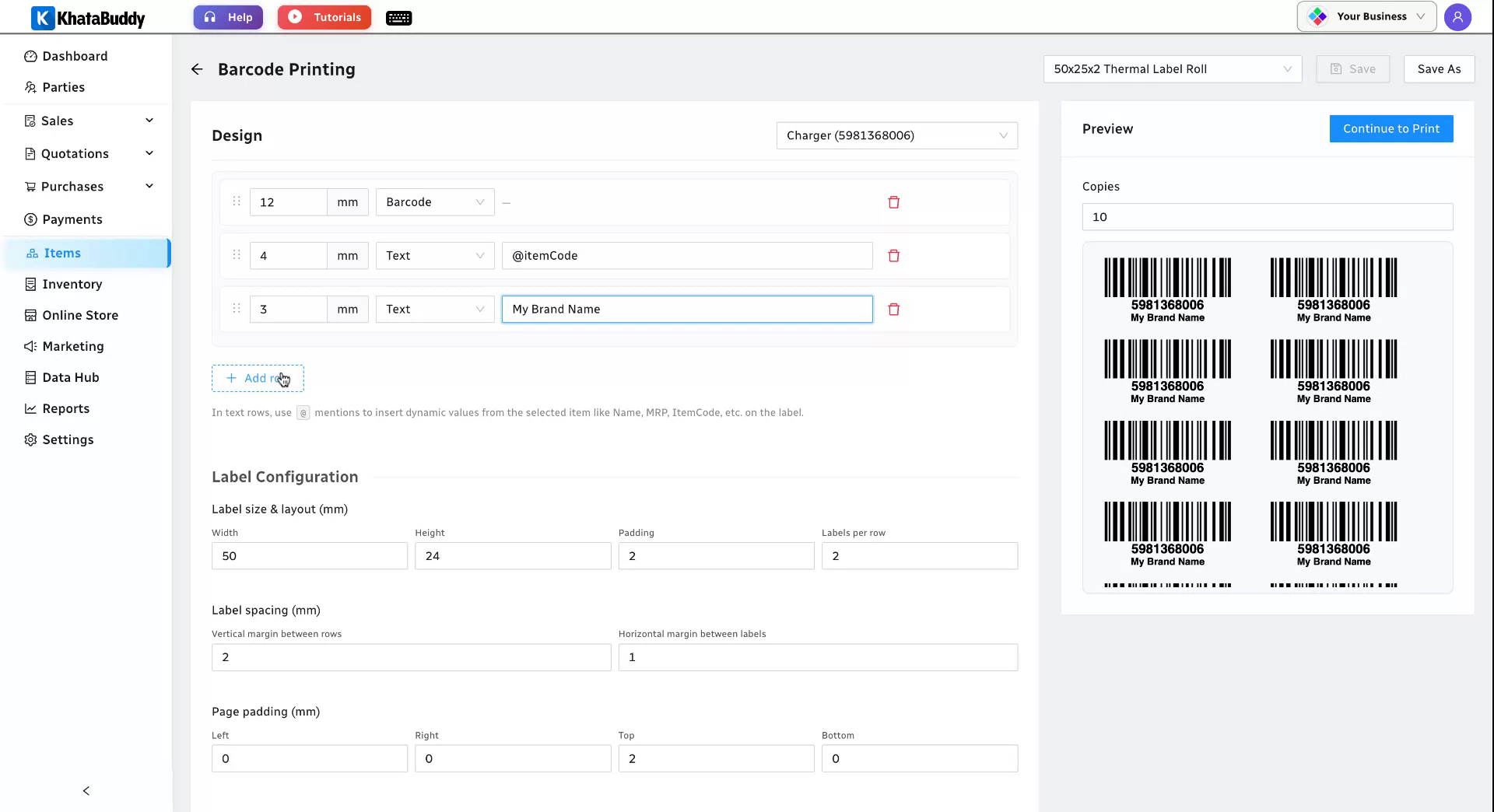Click the Marketing megaphone icon
Image resolution: width=1494 pixels, height=812 pixels.
30,347
